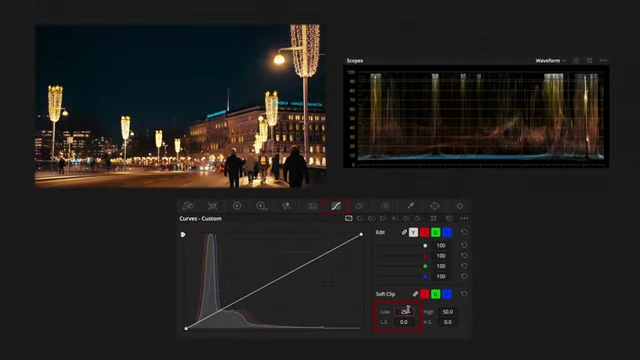This screenshot has width=640, height=360.
Task: Expand the Scopes panel to full view
Action: coord(589,60)
